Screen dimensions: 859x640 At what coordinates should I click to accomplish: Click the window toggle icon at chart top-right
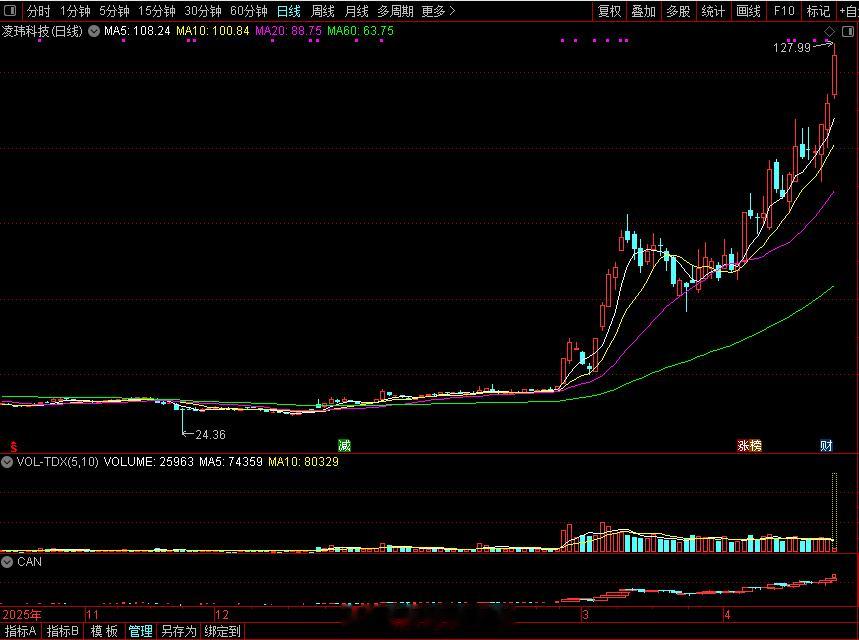point(847,32)
